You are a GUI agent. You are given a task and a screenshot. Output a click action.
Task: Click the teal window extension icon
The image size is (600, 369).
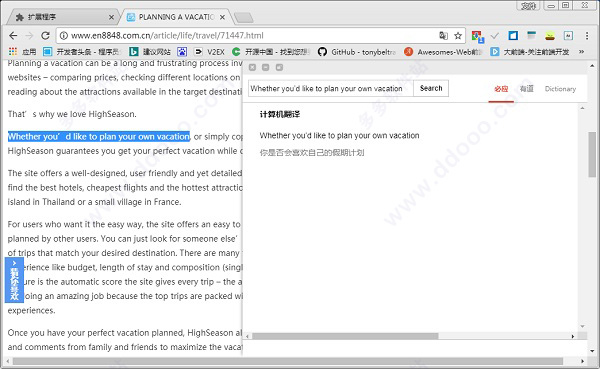pyautogui.click(x=531, y=36)
